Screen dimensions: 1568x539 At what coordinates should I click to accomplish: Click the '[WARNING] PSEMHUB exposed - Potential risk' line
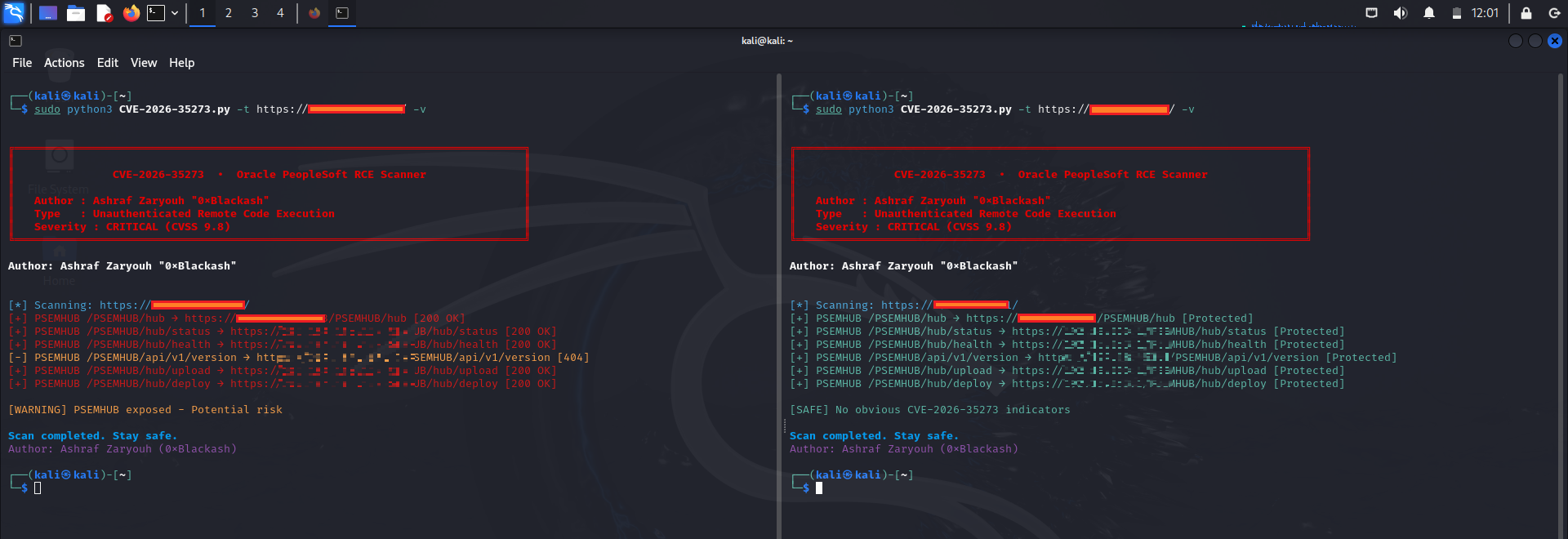(145, 410)
